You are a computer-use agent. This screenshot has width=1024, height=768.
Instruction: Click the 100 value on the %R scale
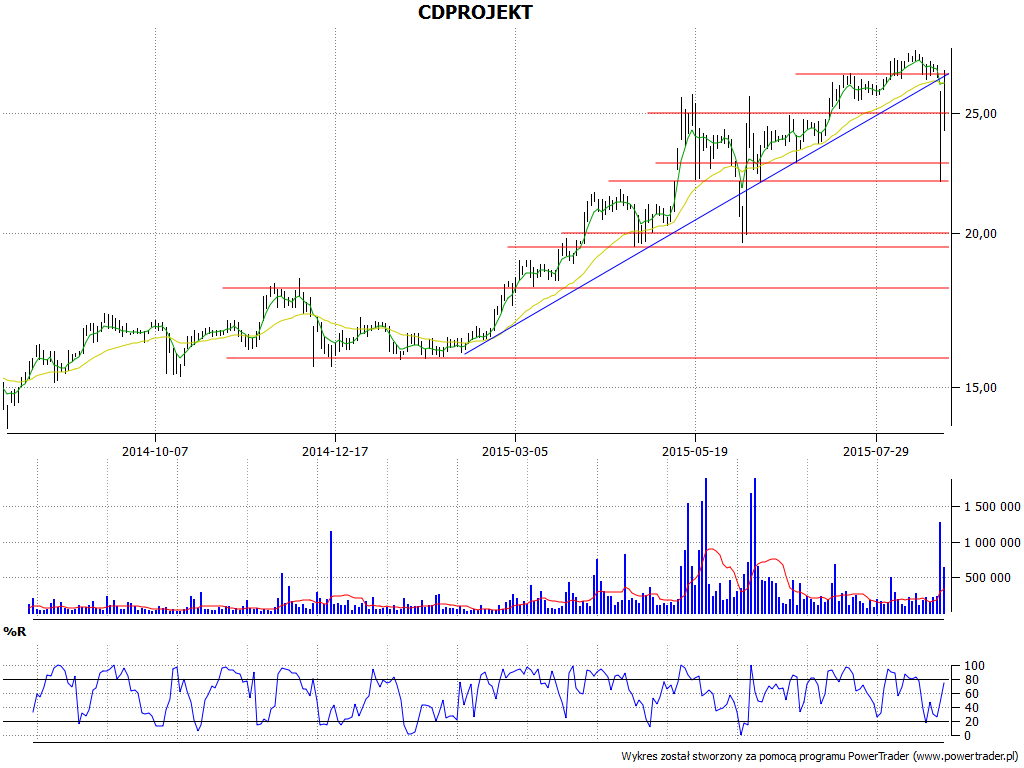[x=975, y=666]
